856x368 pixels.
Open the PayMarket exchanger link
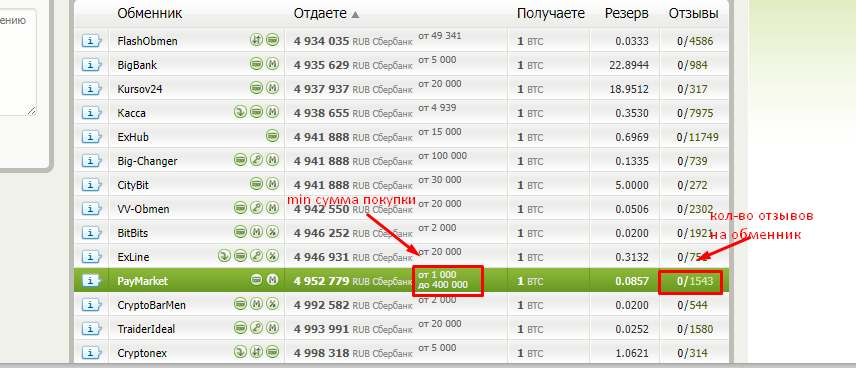[x=142, y=281]
